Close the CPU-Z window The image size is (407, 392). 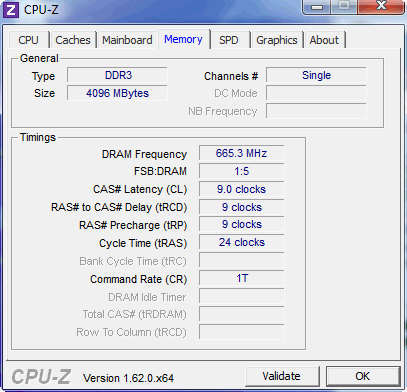tap(382, 7)
